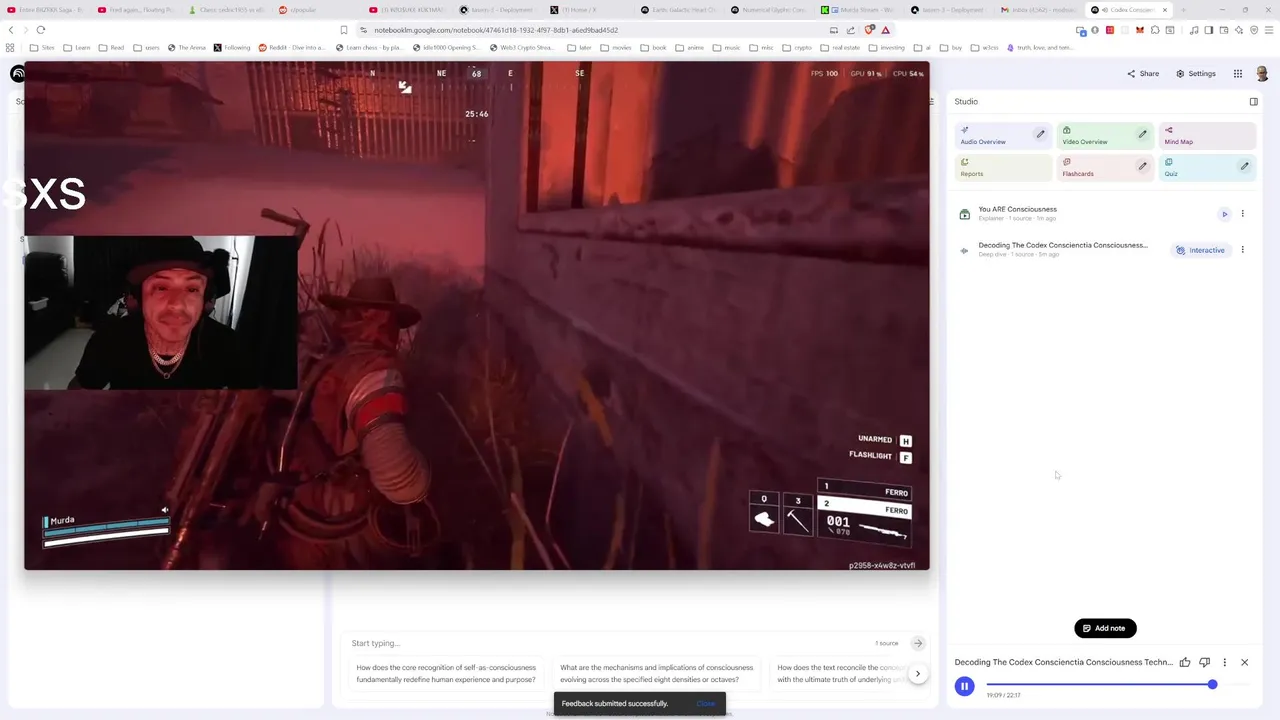
Task: Add a new note
Action: 1105,628
